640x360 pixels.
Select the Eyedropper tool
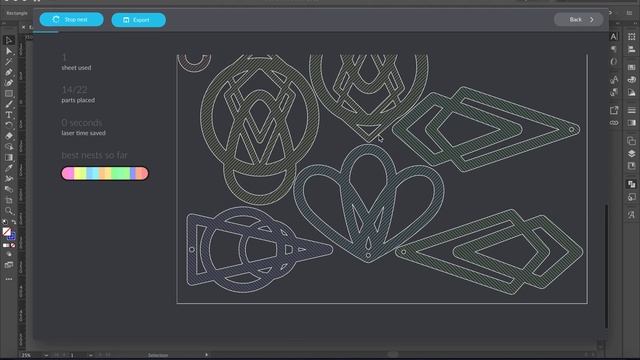click(9, 168)
